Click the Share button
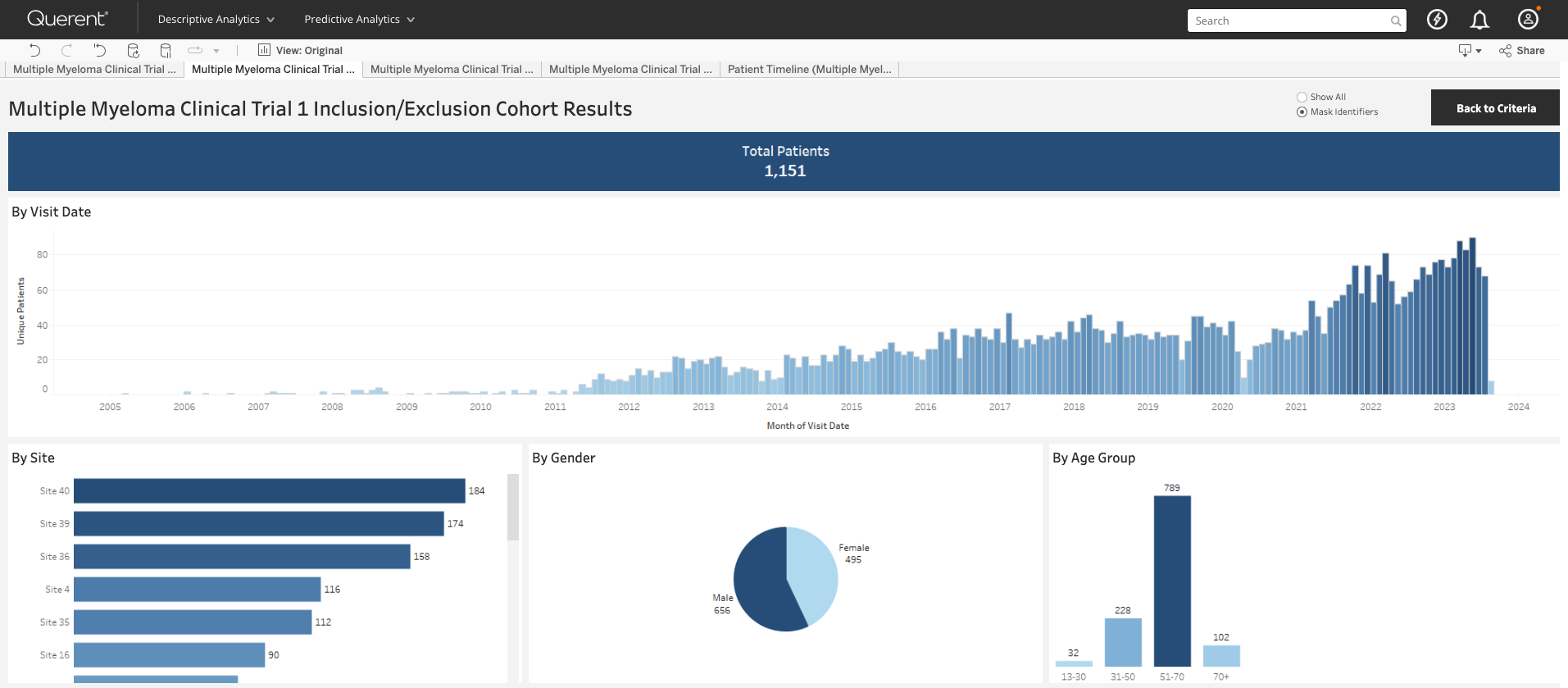This screenshot has height=688, width=1568. 1522,51
